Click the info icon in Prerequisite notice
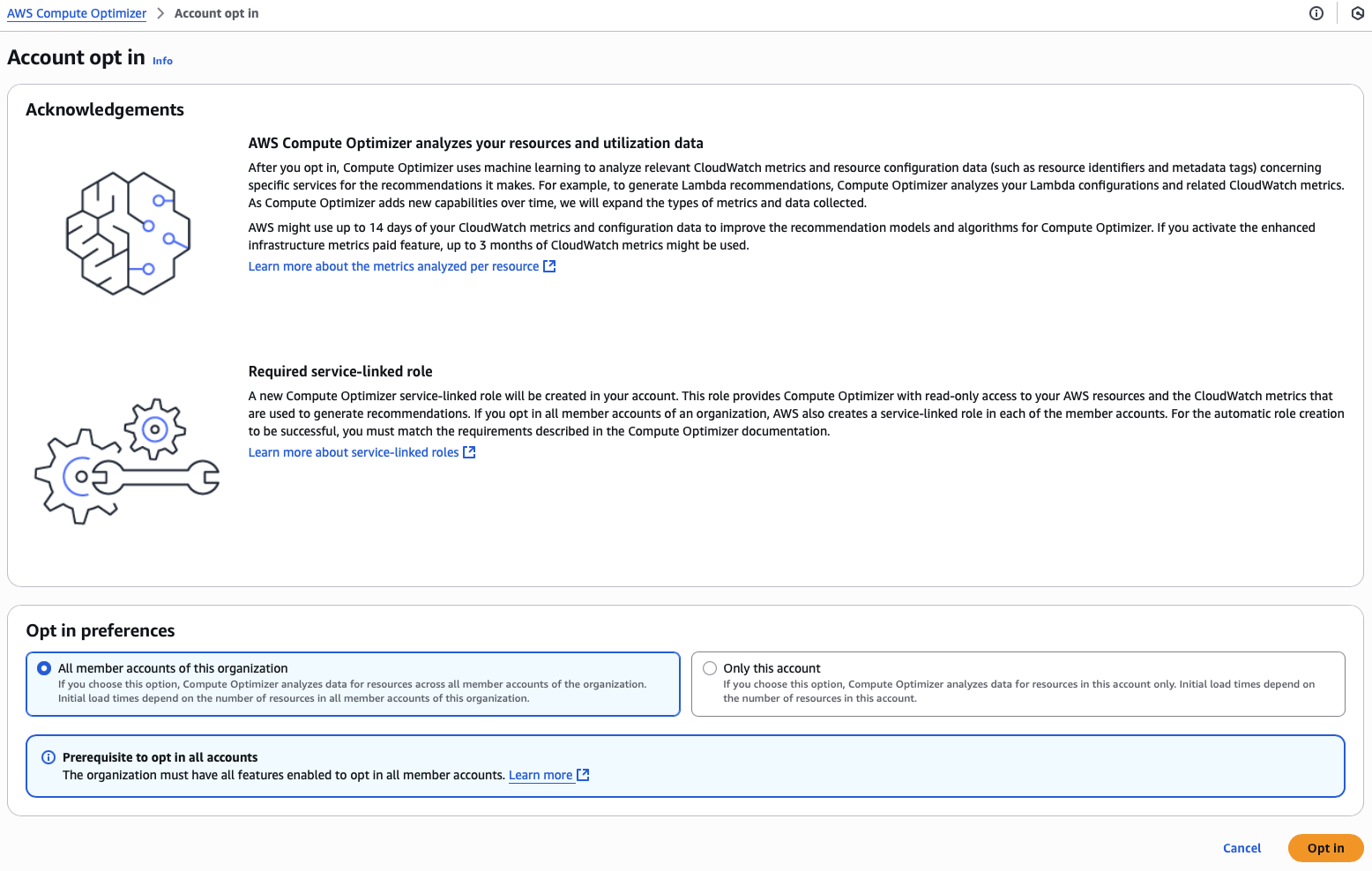1372x871 pixels. coord(48,757)
